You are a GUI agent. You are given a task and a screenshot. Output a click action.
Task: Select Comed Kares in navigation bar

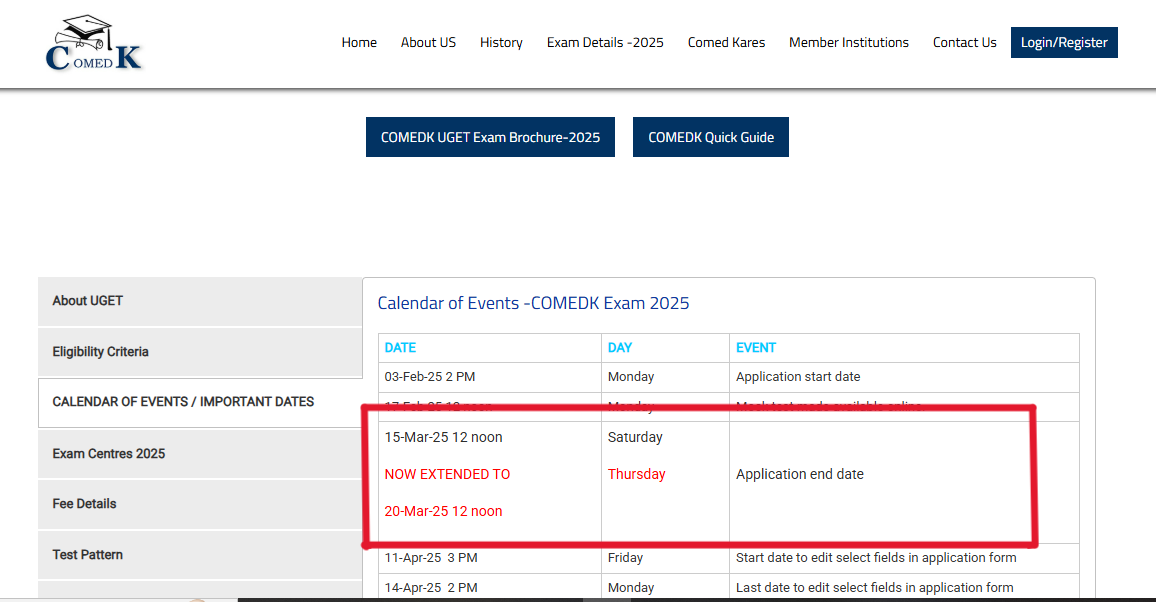click(726, 42)
